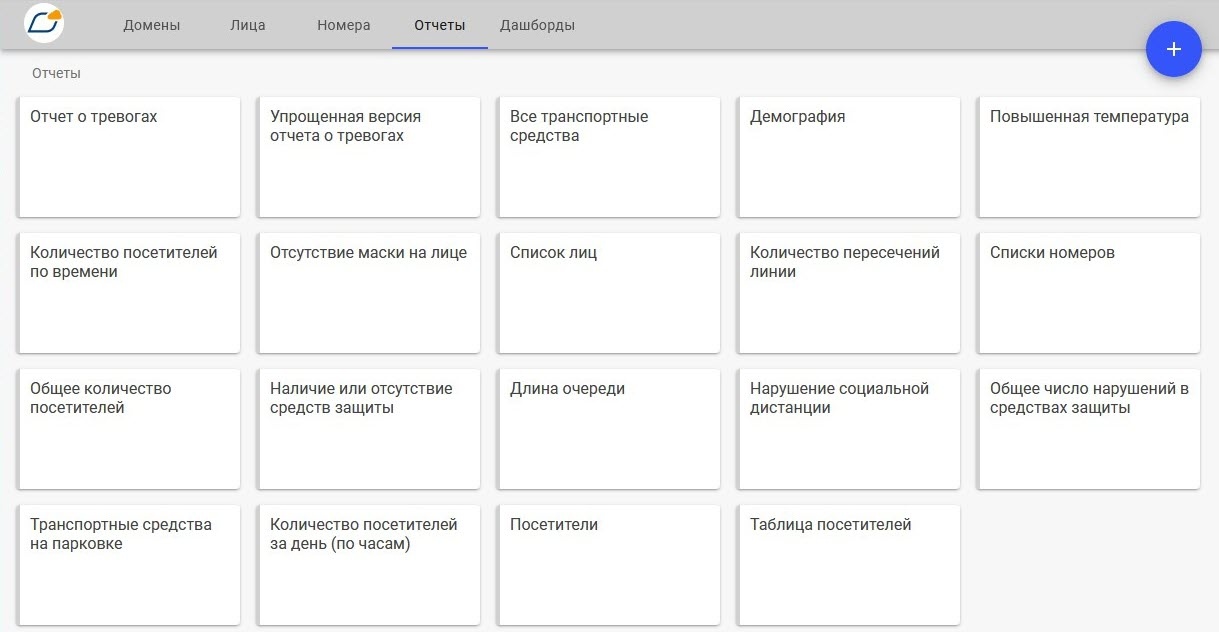Screen dimensions: 1219x632
Task: Open the Длина очереди report
Action: pyautogui.click(x=609, y=429)
